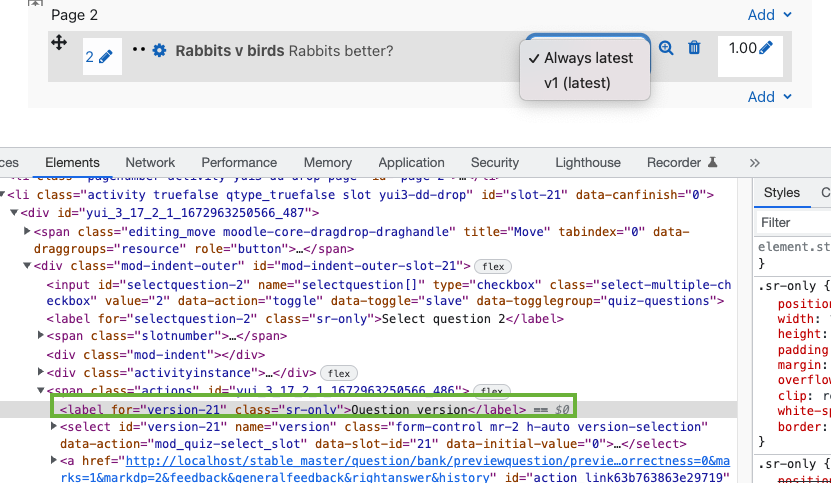Open the Memory tab

tap(328, 162)
